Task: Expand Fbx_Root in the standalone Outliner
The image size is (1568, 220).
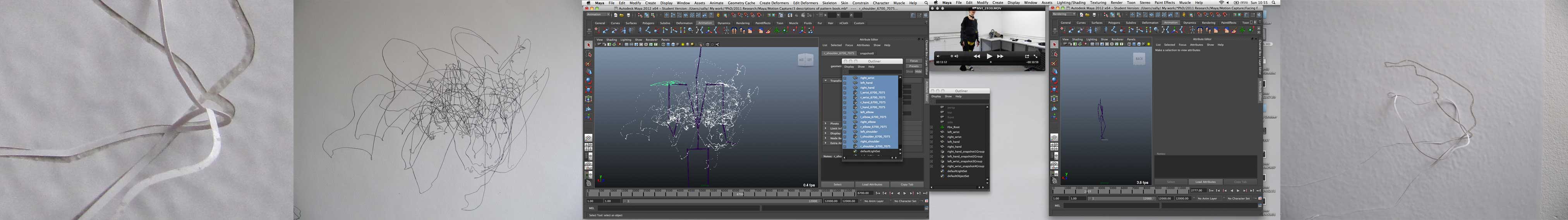Action: (x=932, y=127)
